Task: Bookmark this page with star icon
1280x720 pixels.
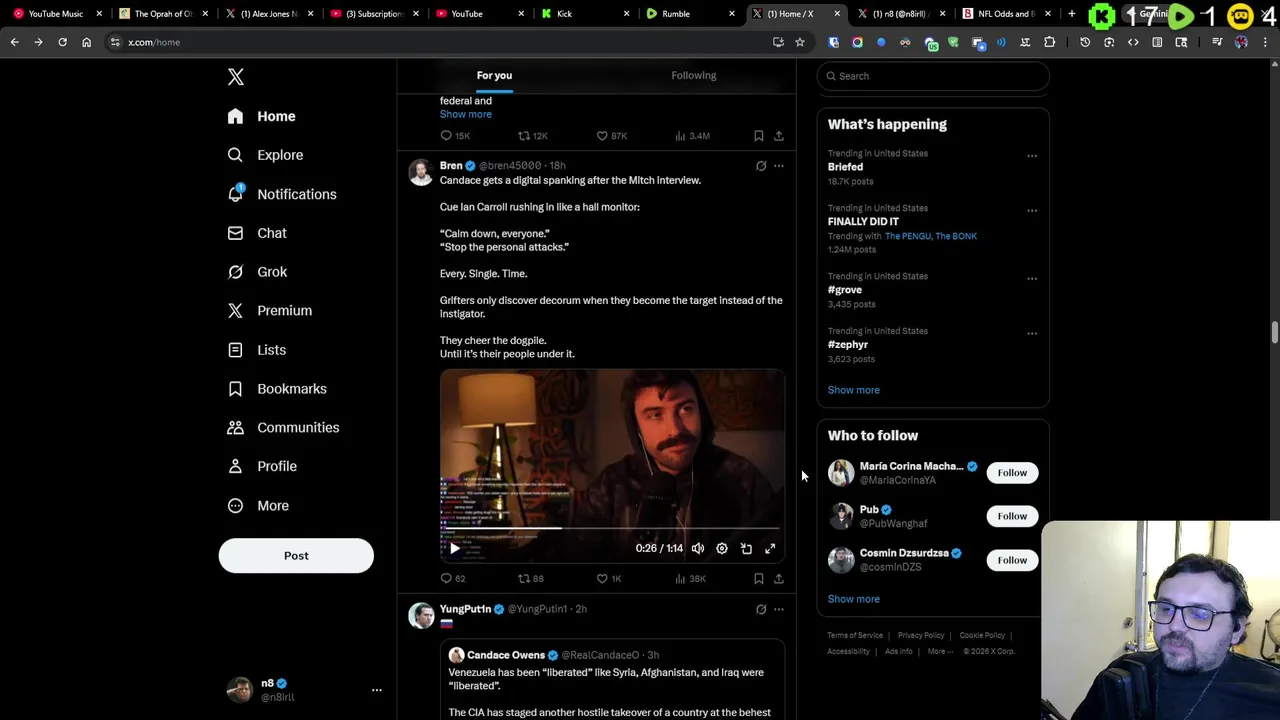Action: (x=800, y=42)
